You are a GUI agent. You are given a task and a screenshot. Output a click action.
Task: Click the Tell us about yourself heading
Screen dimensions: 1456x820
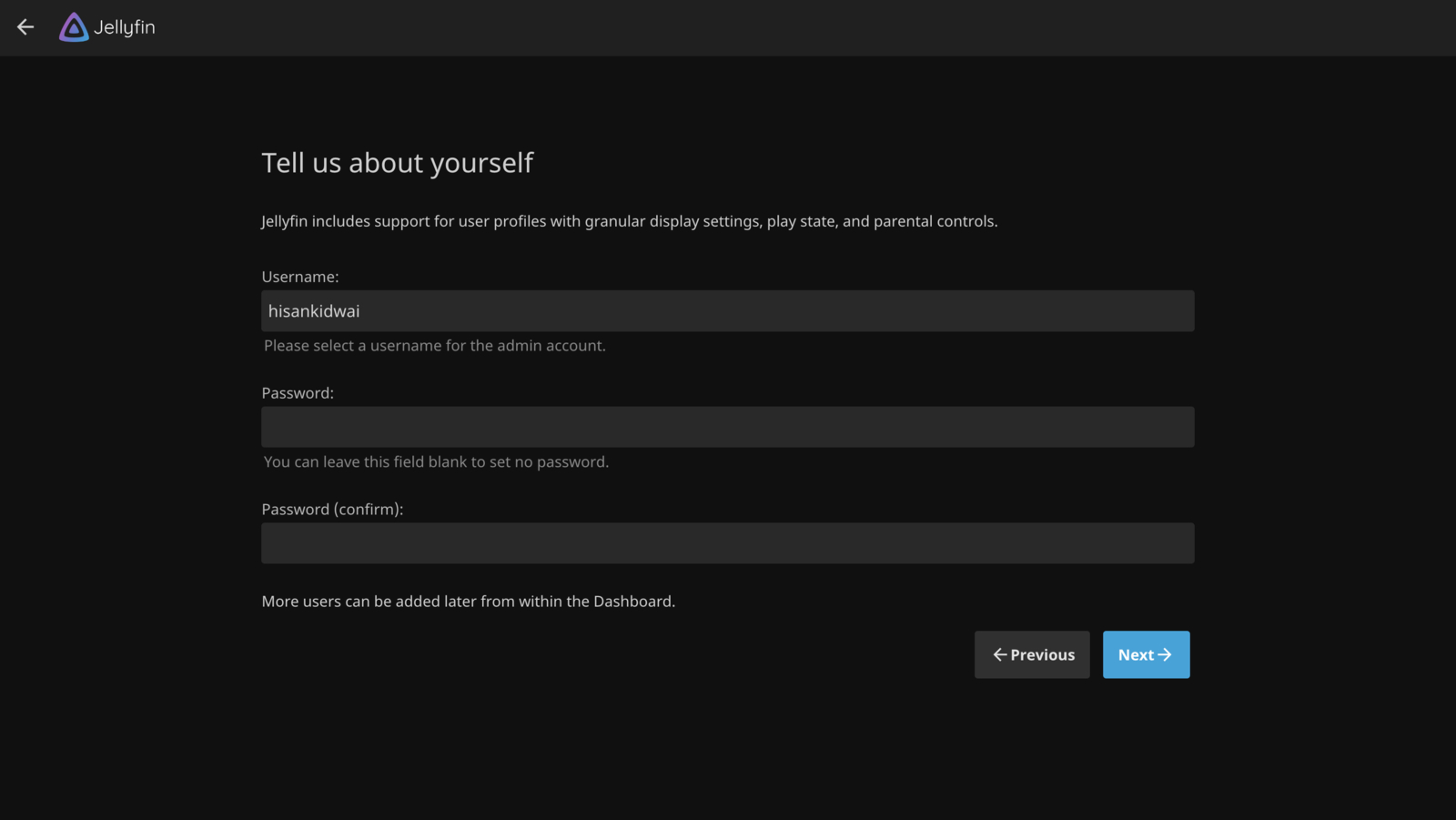coord(398,162)
